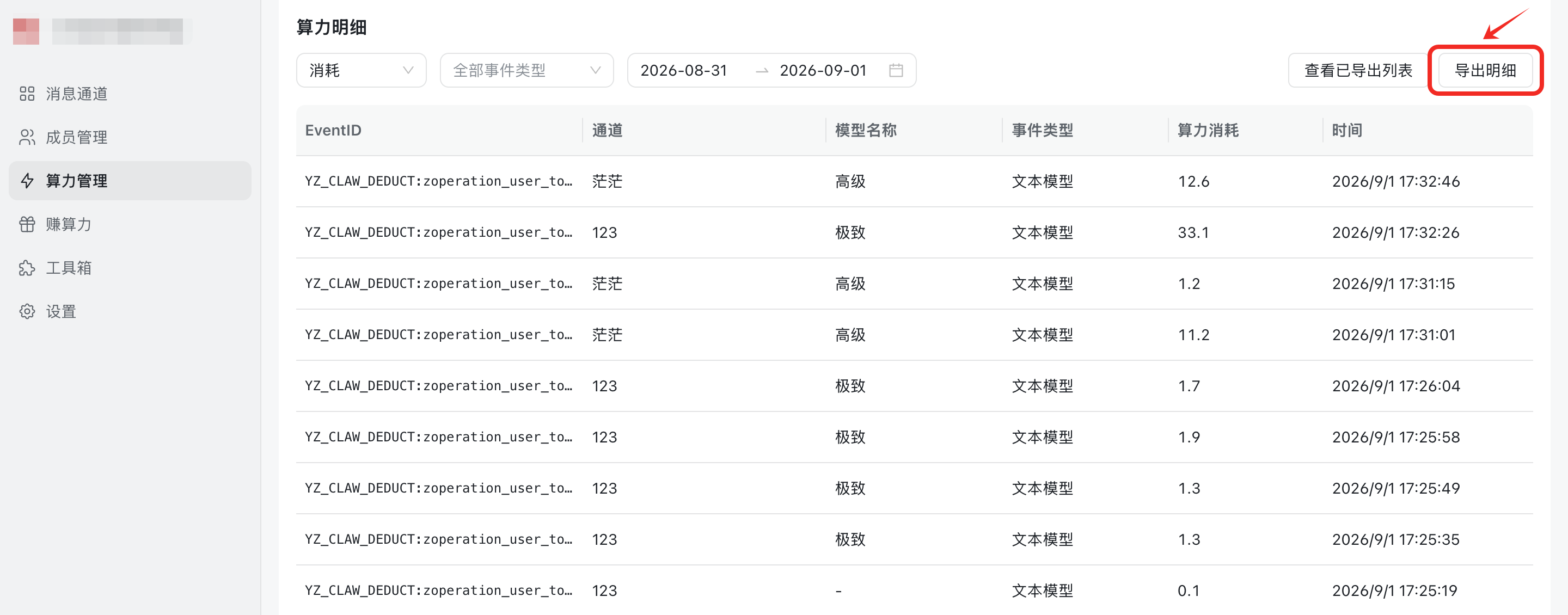Click time 2026/9/1 17:25:49

[x=1396, y=488]
